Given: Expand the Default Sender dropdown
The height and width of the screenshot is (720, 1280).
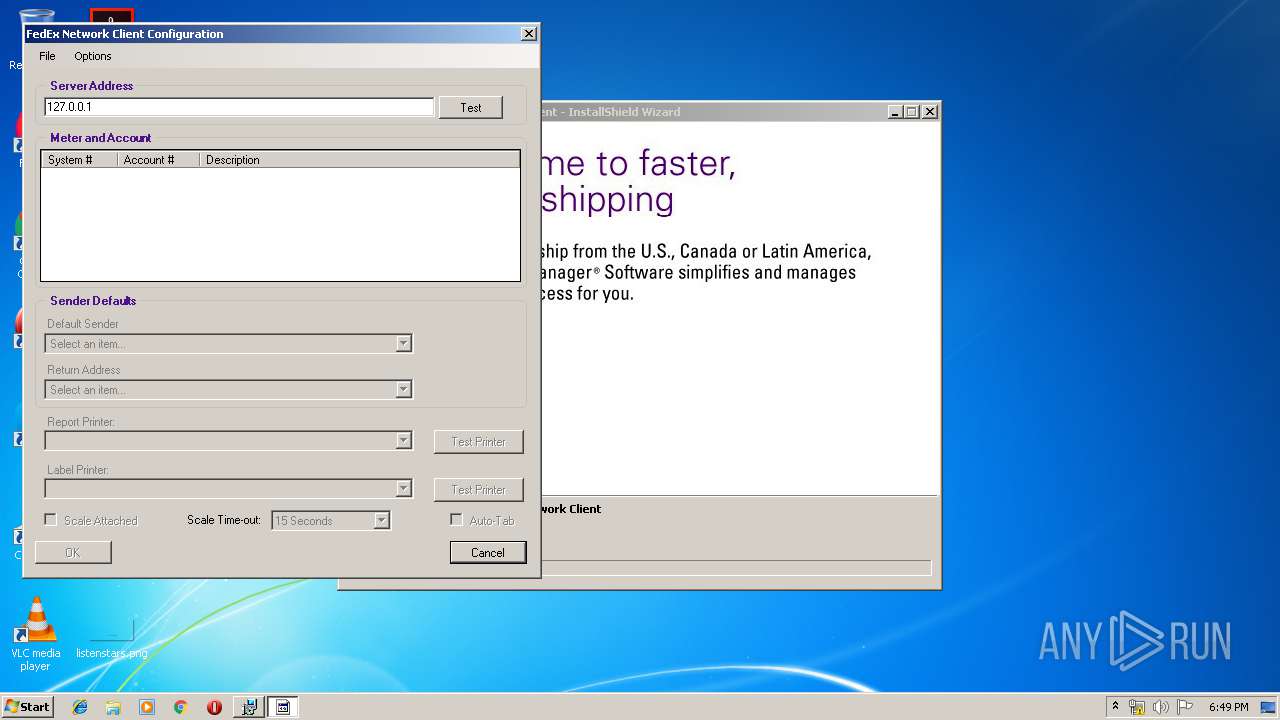Looking at the screenshot, I should (x=403, y=344).
